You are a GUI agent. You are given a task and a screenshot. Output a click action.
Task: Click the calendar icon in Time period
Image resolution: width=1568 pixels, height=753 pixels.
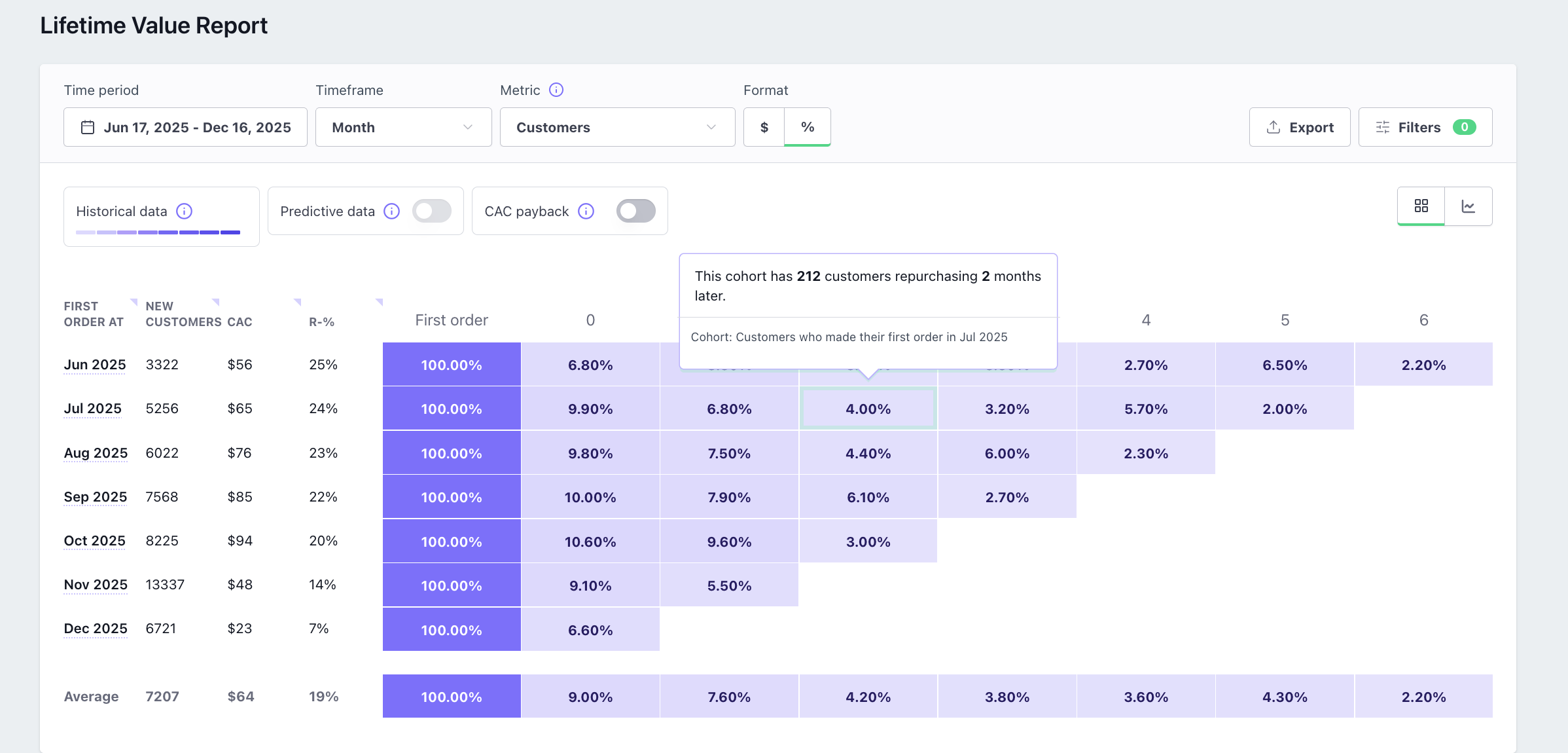(88, 127)
